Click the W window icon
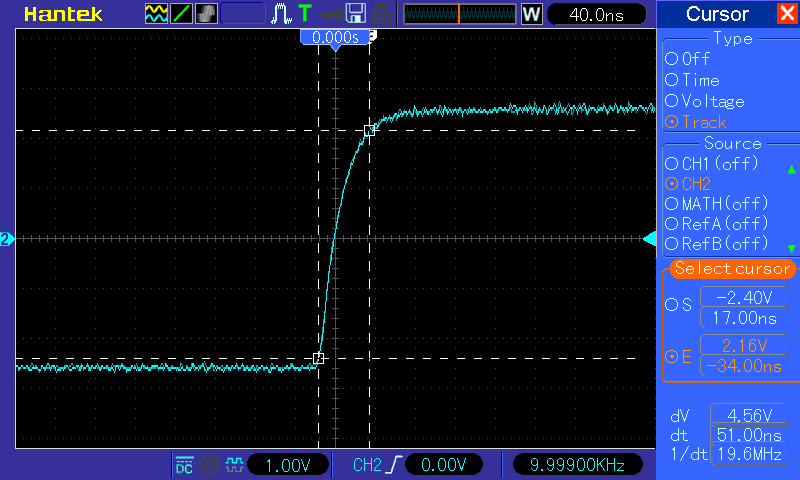This screenshot has width=800, height=480. [x=531, y=14]
